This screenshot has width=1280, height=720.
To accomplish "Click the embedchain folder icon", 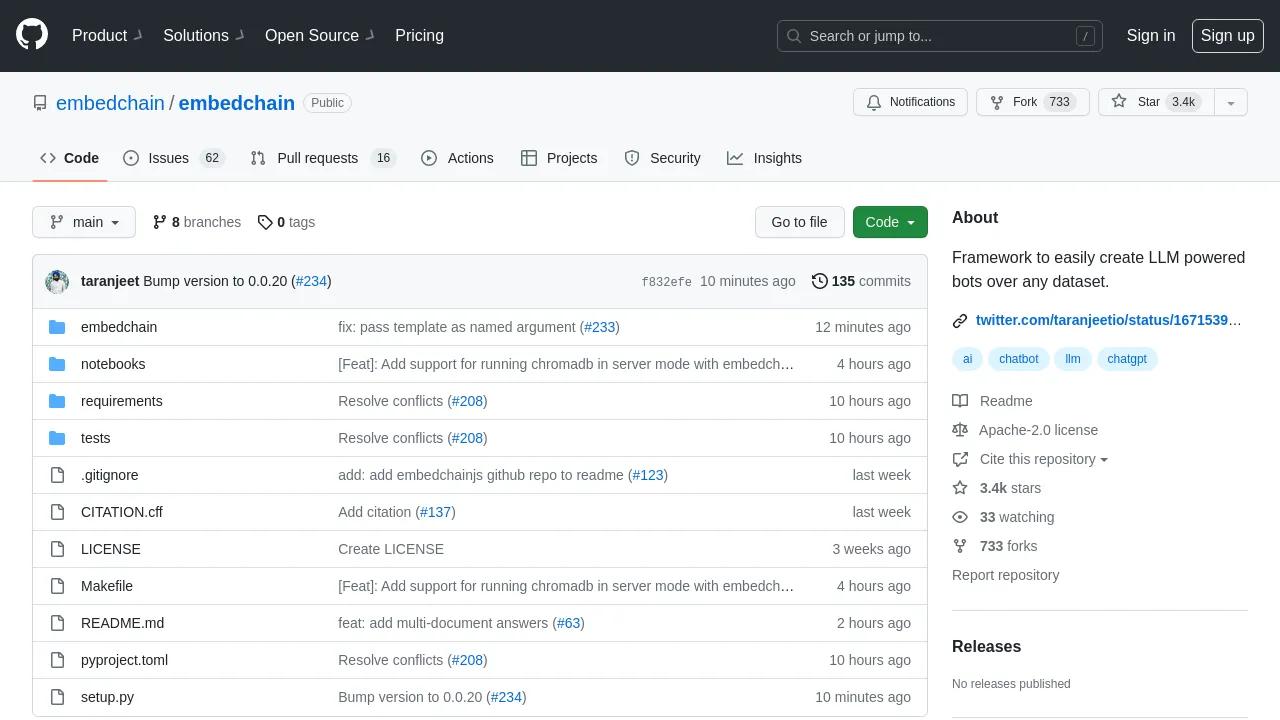I will click(57, 327).
